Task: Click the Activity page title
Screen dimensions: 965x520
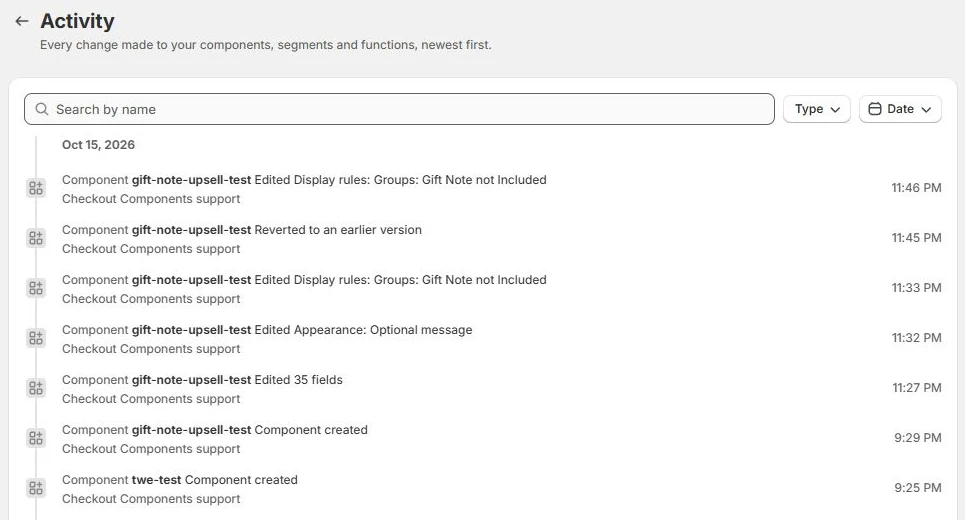Action: 78,21
